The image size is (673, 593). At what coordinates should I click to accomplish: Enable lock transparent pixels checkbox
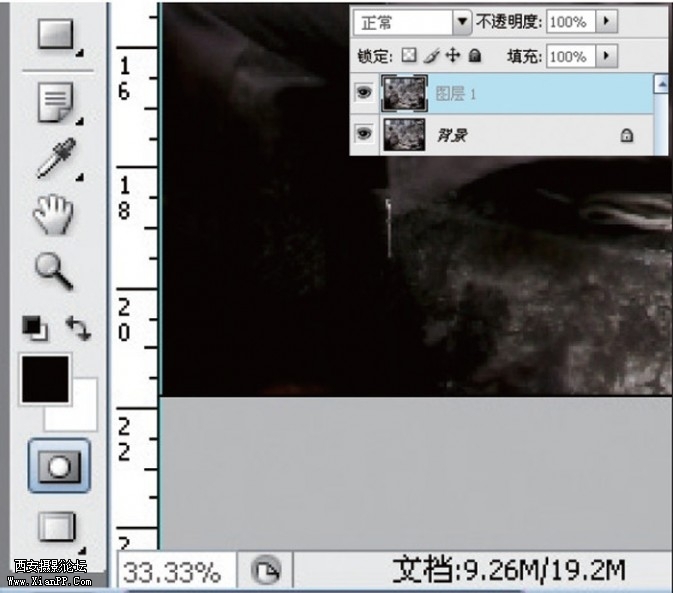pos(409,57)
